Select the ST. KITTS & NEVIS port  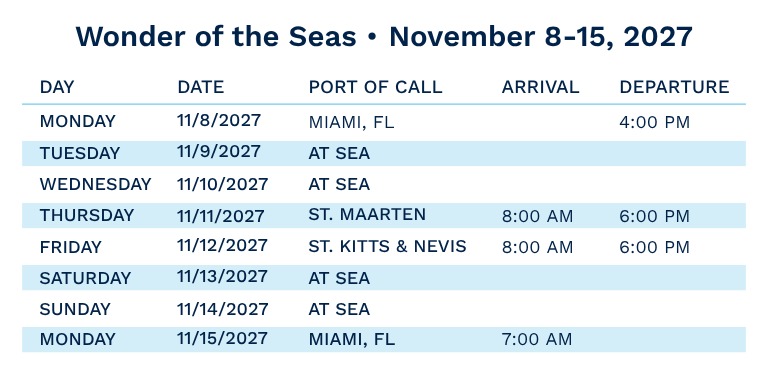coord(387,246)
